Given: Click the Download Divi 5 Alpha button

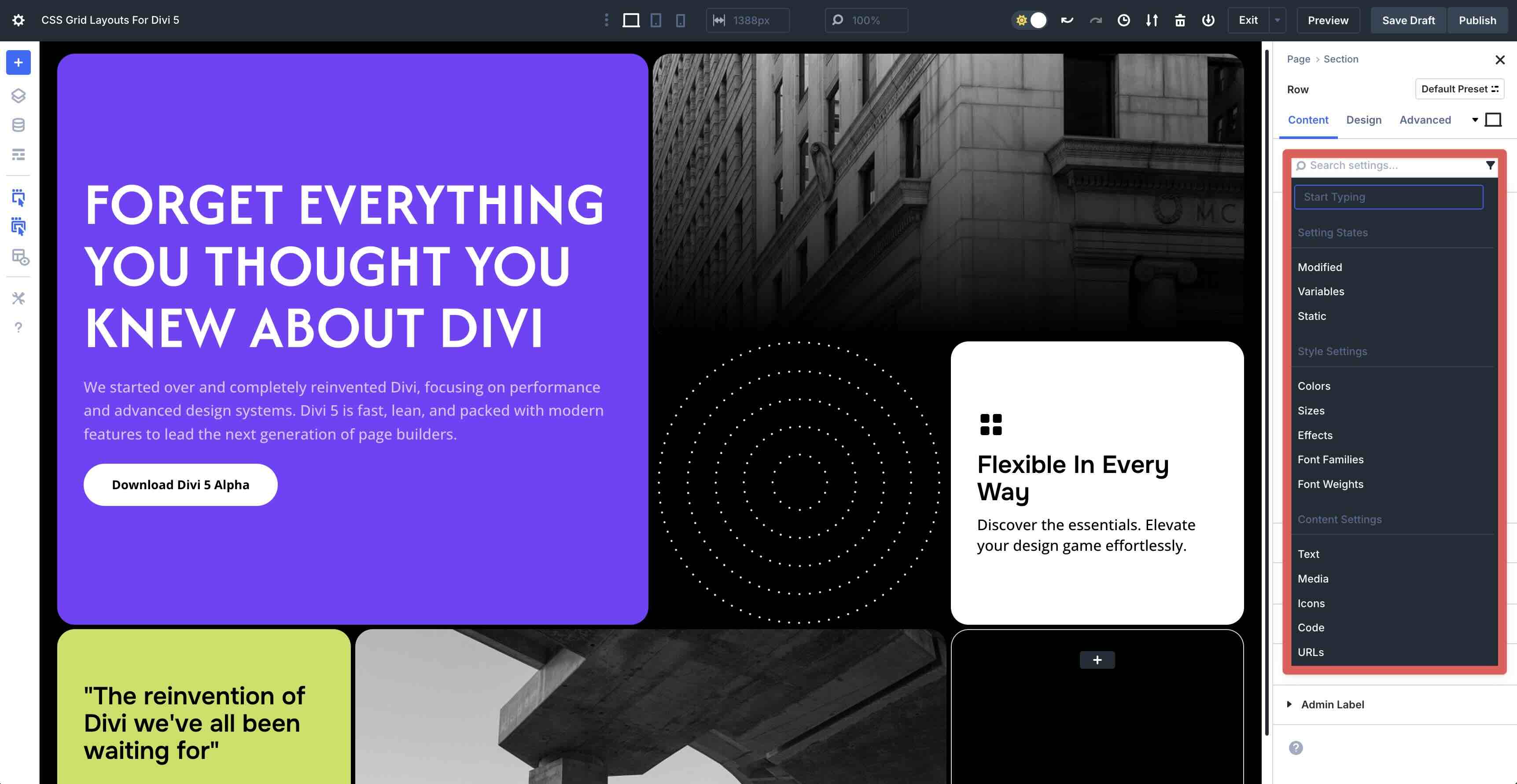Looking at the screenshot, I should [180, 484].
